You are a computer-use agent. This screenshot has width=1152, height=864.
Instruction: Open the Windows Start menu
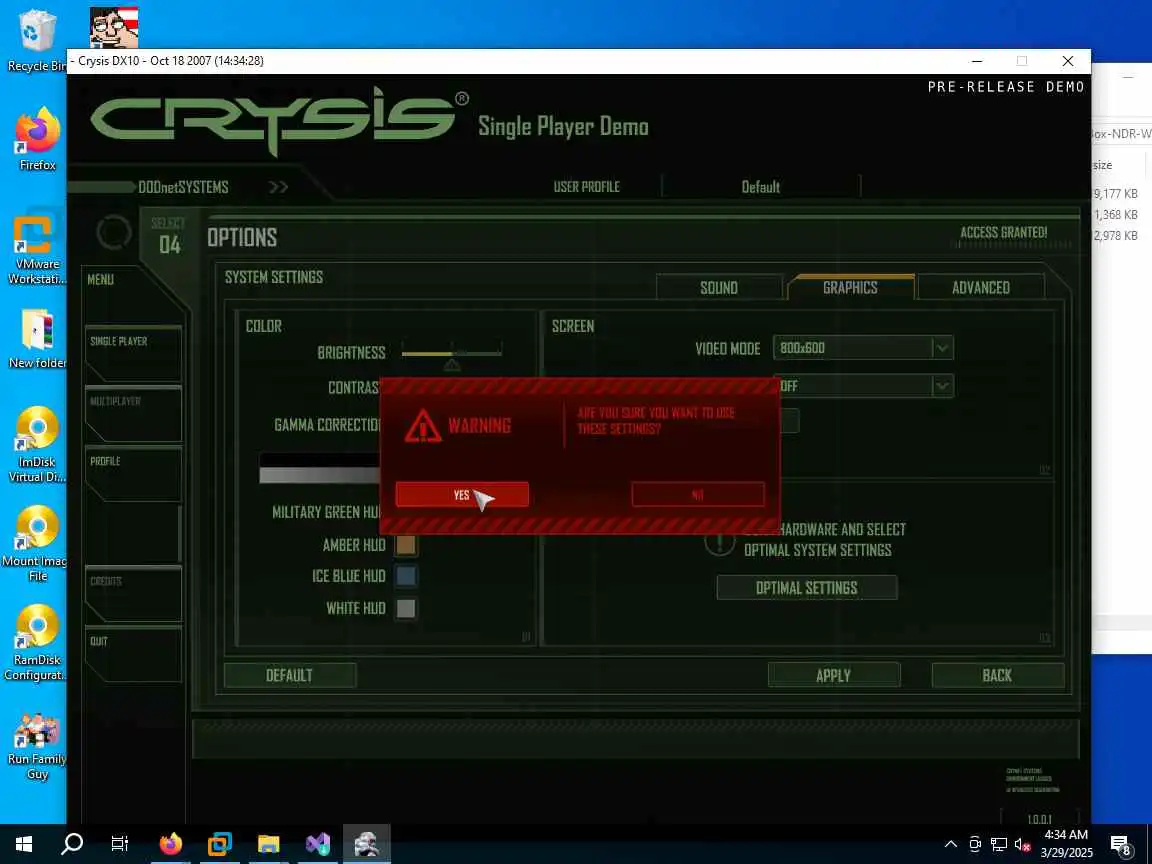(x=24, y=844)
